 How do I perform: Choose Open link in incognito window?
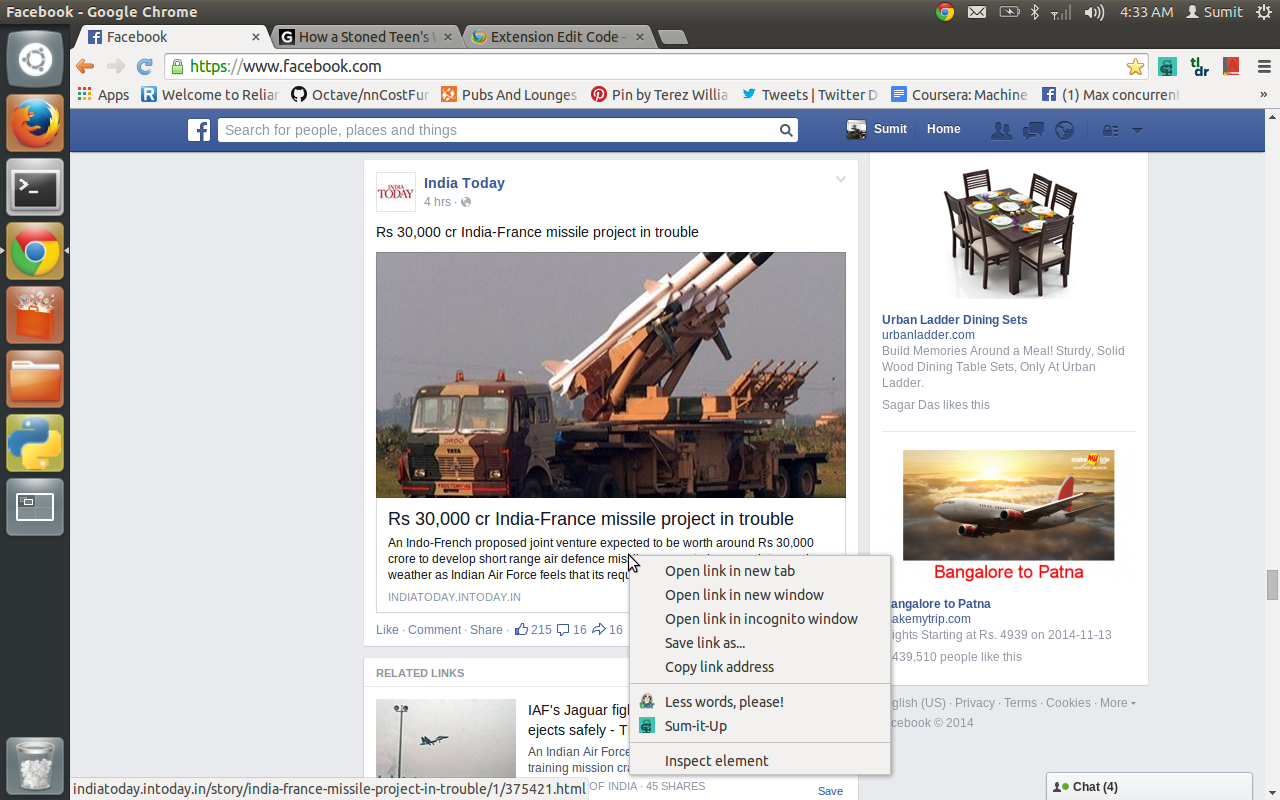760,619
